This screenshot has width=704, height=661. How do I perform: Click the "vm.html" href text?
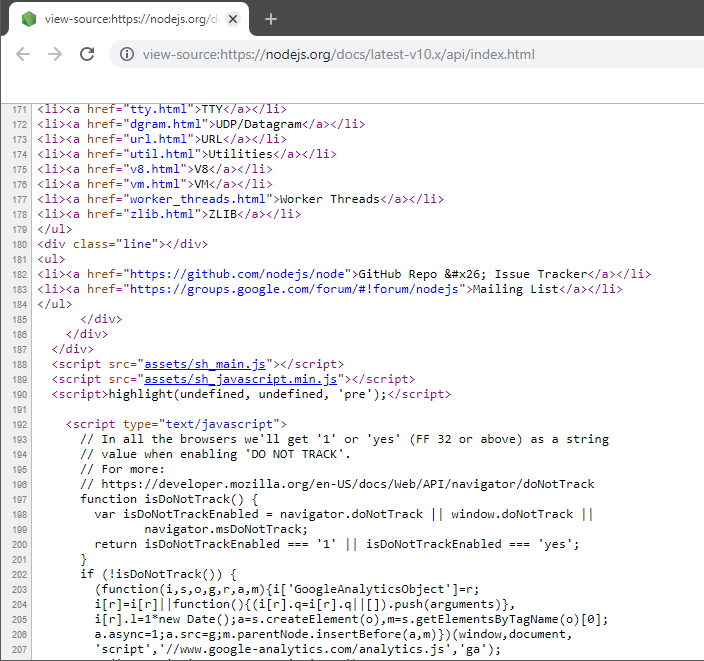point(154,184)
